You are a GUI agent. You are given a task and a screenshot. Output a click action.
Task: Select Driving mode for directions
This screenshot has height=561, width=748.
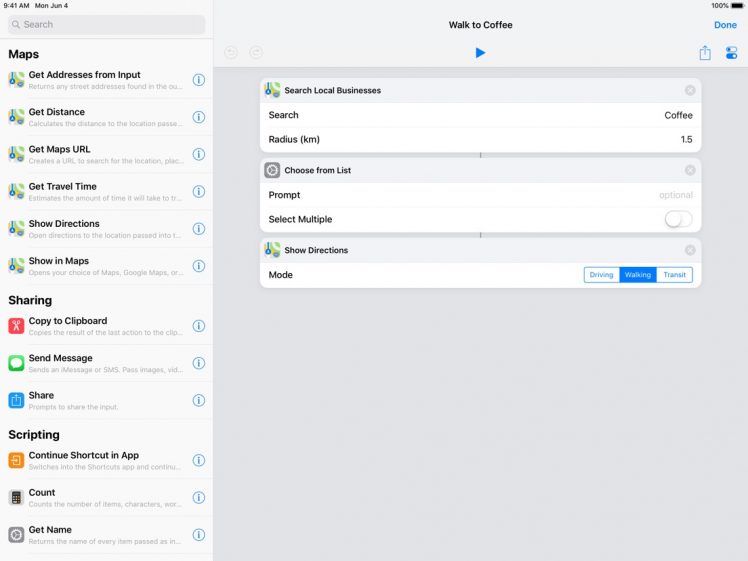tap(601, 275)
